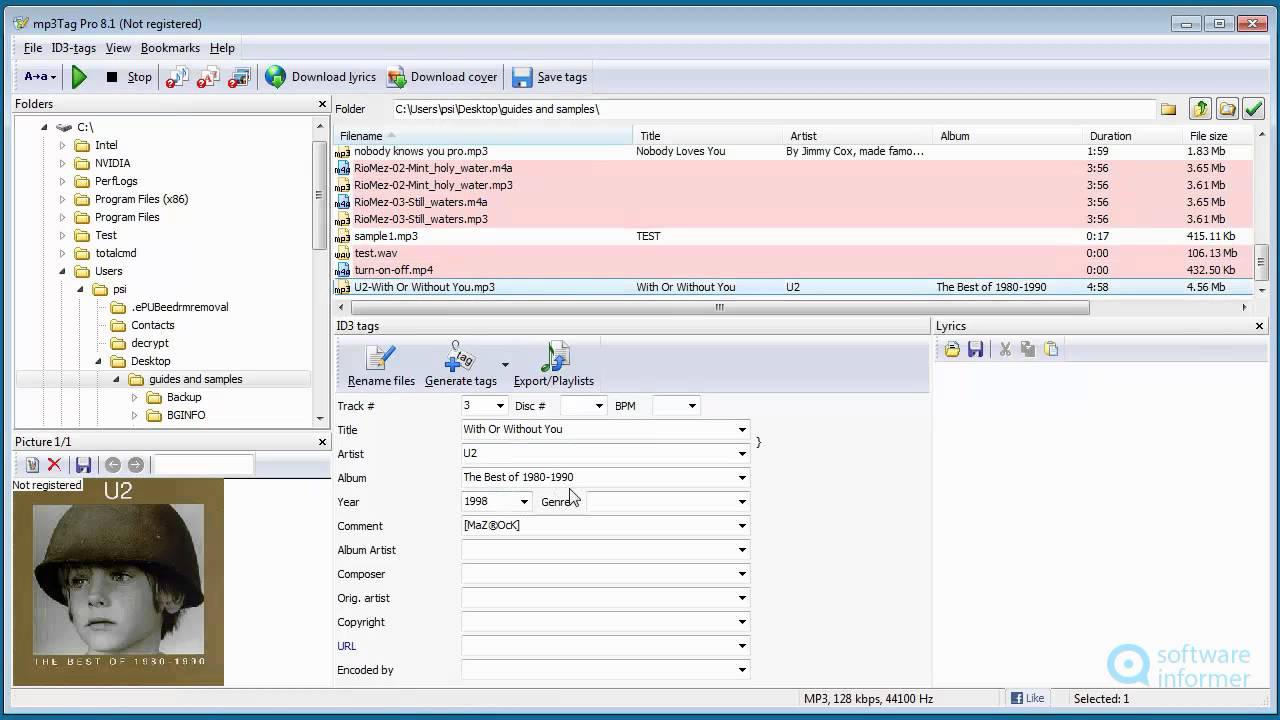Copy lyrics text icon
Image resolution: width=1280 pixels, height=720 pixels.
pos(1028,349)
